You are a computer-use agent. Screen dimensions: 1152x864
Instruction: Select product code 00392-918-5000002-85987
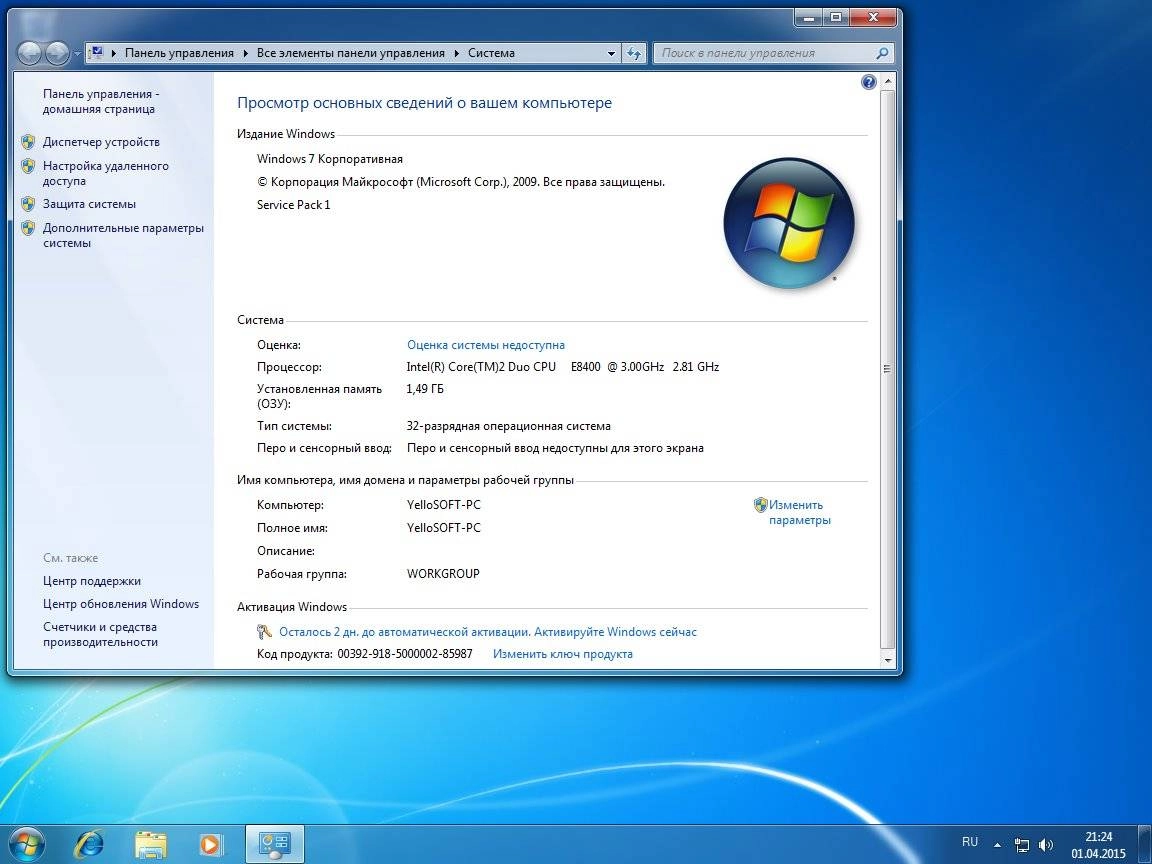tap(405, 654)
